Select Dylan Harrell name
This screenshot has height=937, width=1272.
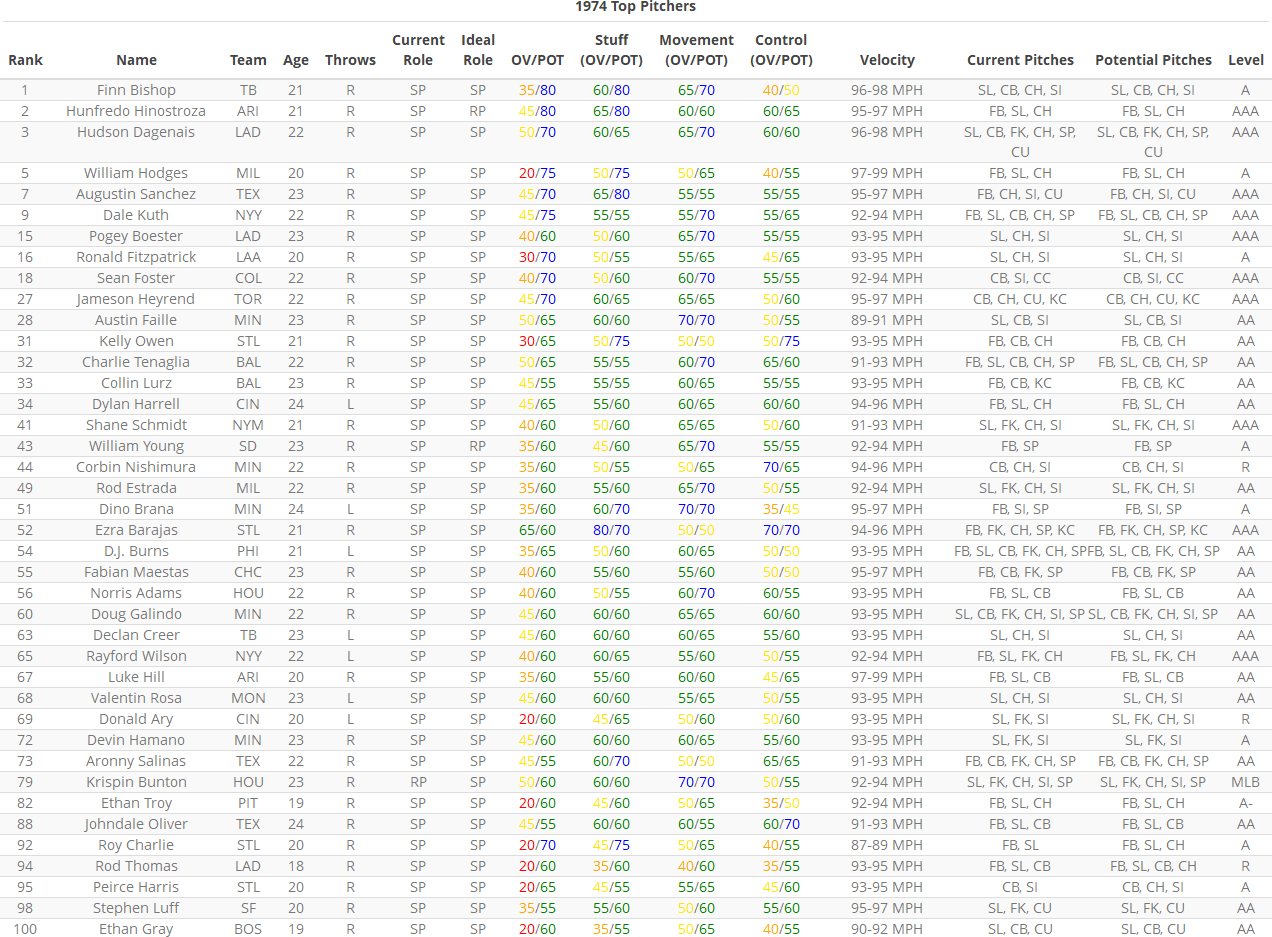(136, 404)
